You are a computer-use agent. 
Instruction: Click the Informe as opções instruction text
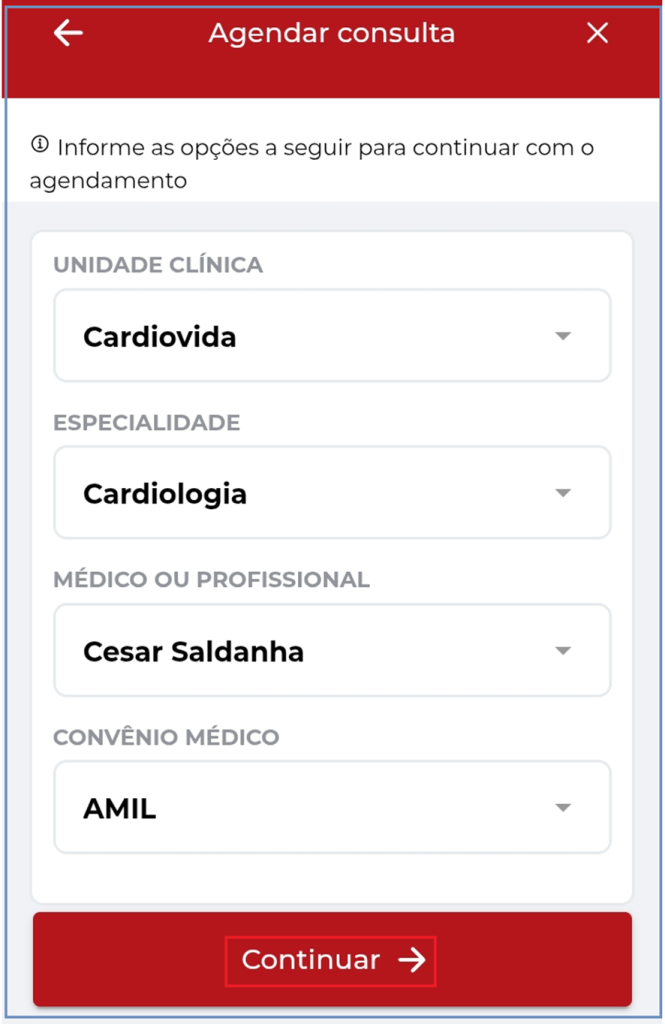pyautogui.click(x=312, y=163)
